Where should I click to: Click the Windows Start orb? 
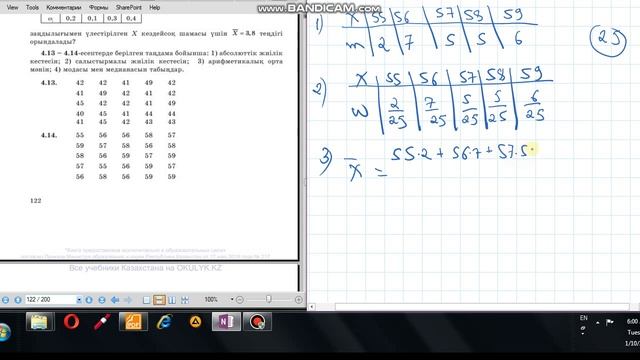click(5, 331)
